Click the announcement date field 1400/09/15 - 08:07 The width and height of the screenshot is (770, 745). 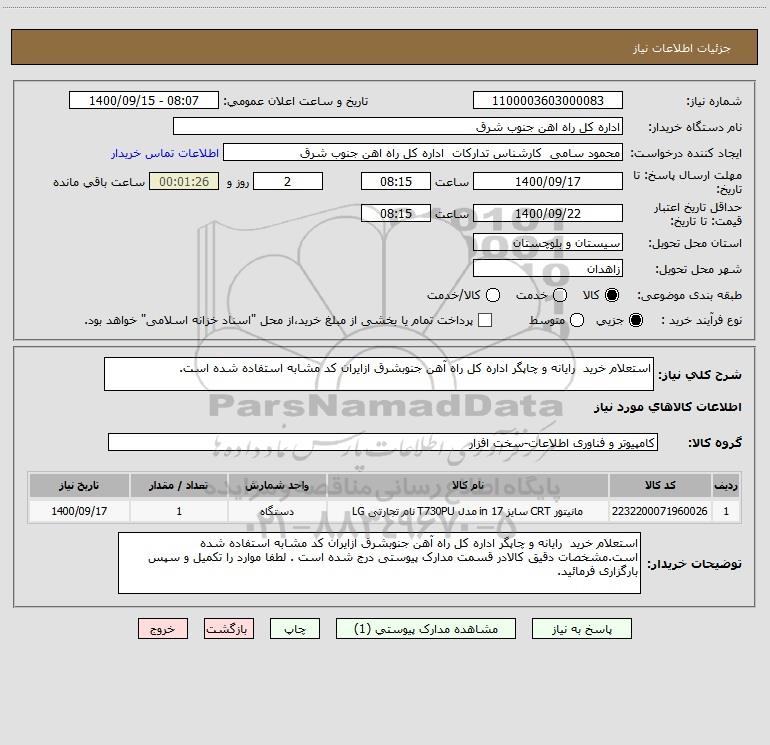point(144,101)
